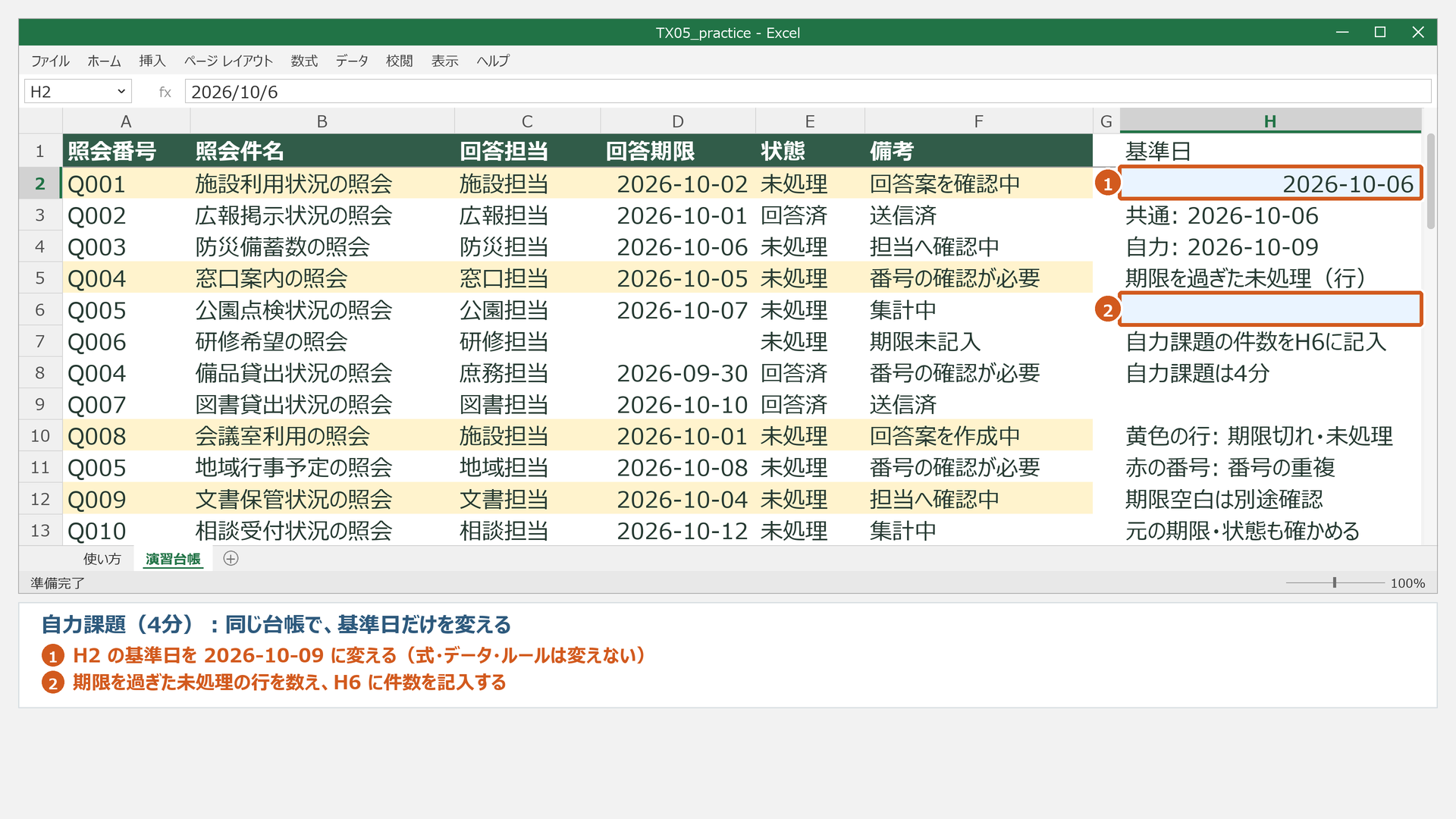Open the 挿入 tab

(152, 61)
